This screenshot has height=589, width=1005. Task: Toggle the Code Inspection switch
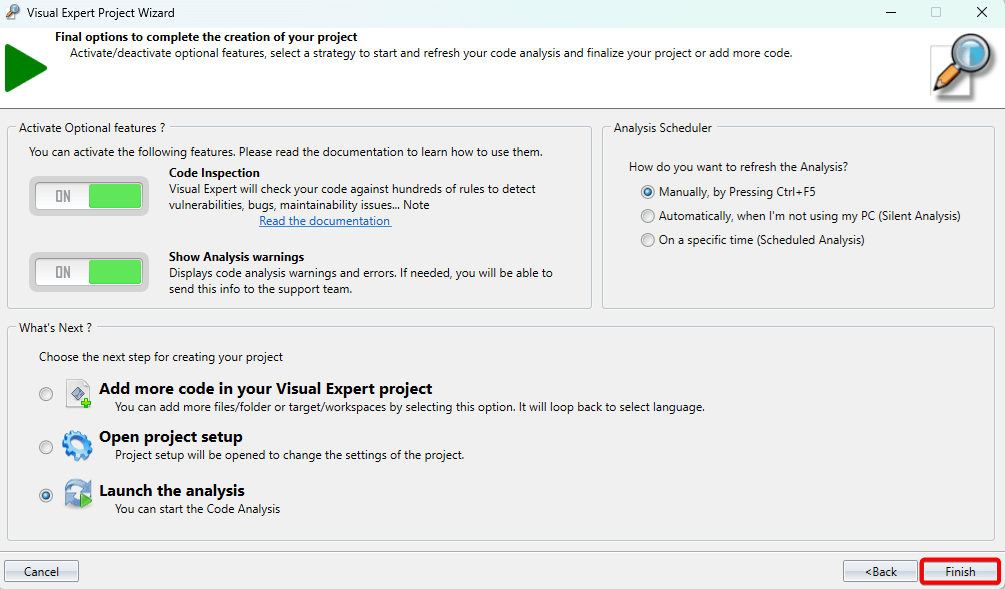pos(88,196)
